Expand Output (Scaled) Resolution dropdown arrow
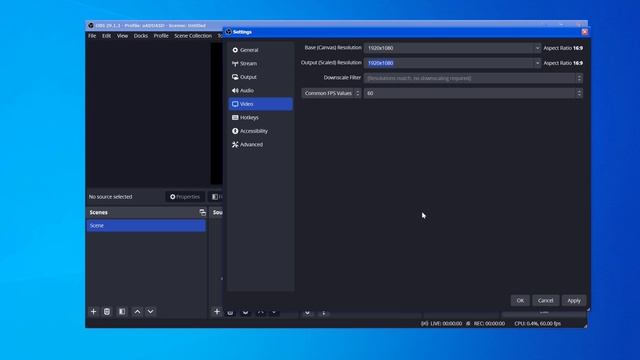 point(537,63)
